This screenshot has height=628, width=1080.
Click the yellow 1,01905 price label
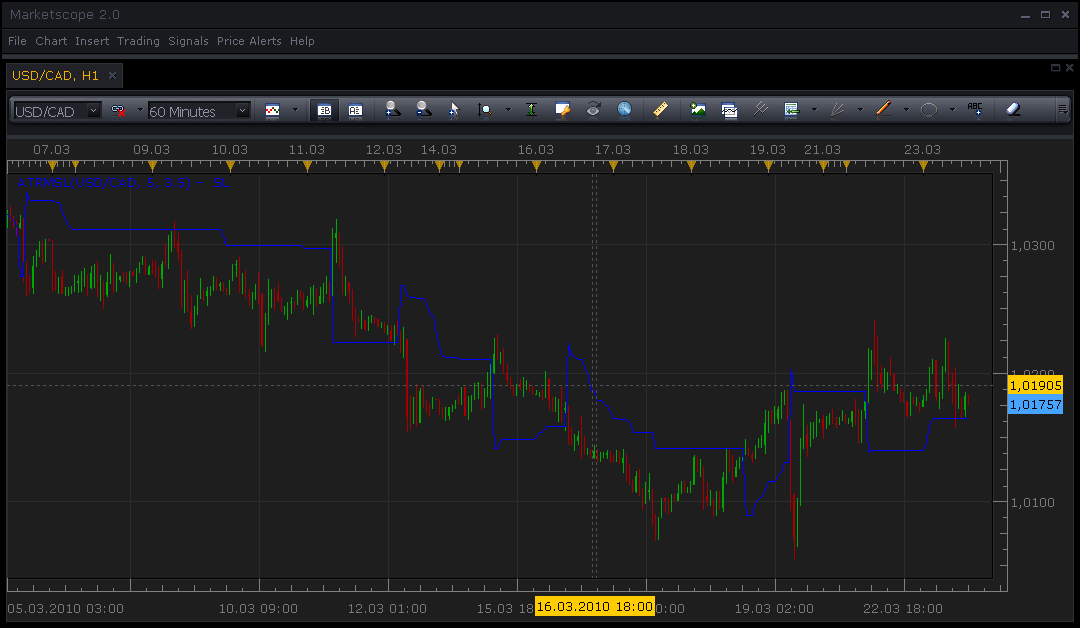(1035, 385)
